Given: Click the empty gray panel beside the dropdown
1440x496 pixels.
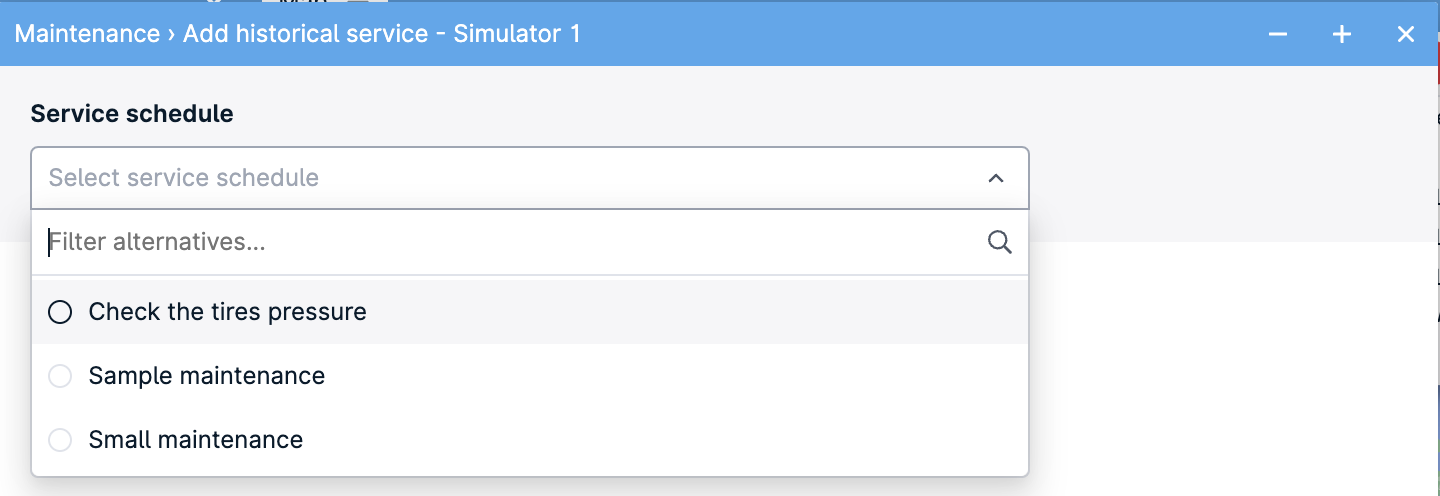Looking at the screenshot, I should [1230, 155].
